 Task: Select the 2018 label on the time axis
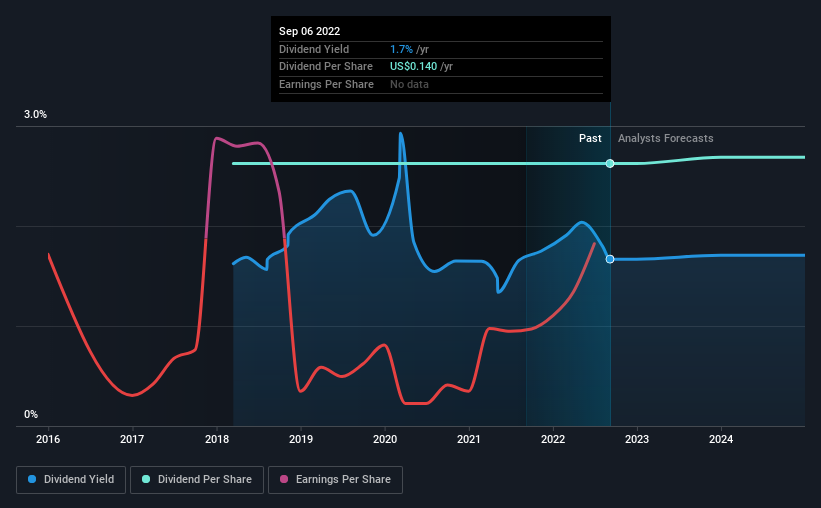click(x=217, y=439)
